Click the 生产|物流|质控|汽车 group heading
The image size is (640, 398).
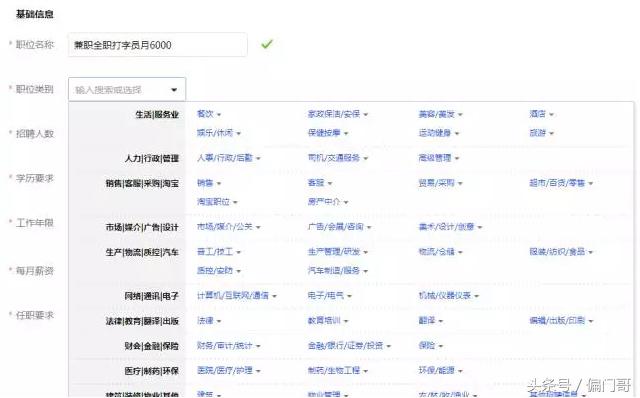click(x=142, y=252)
